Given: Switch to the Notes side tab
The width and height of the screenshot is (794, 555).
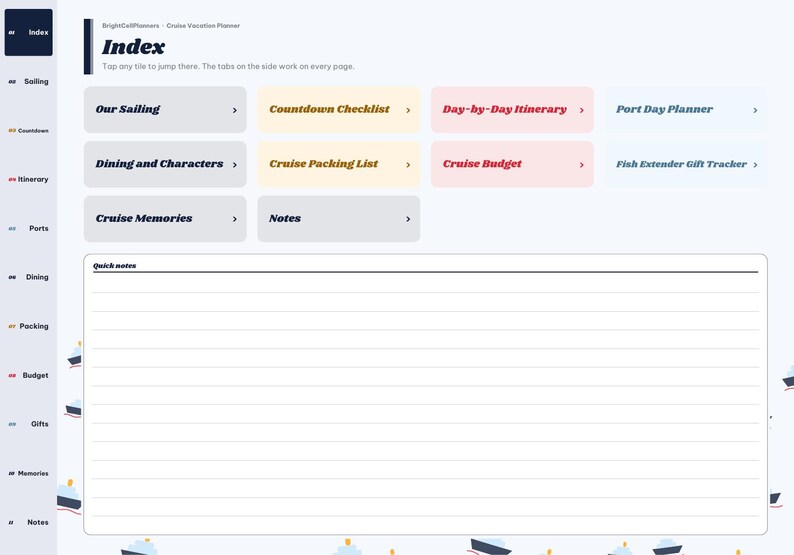Looking at the screenshot, I should click(x=28, y=522).
